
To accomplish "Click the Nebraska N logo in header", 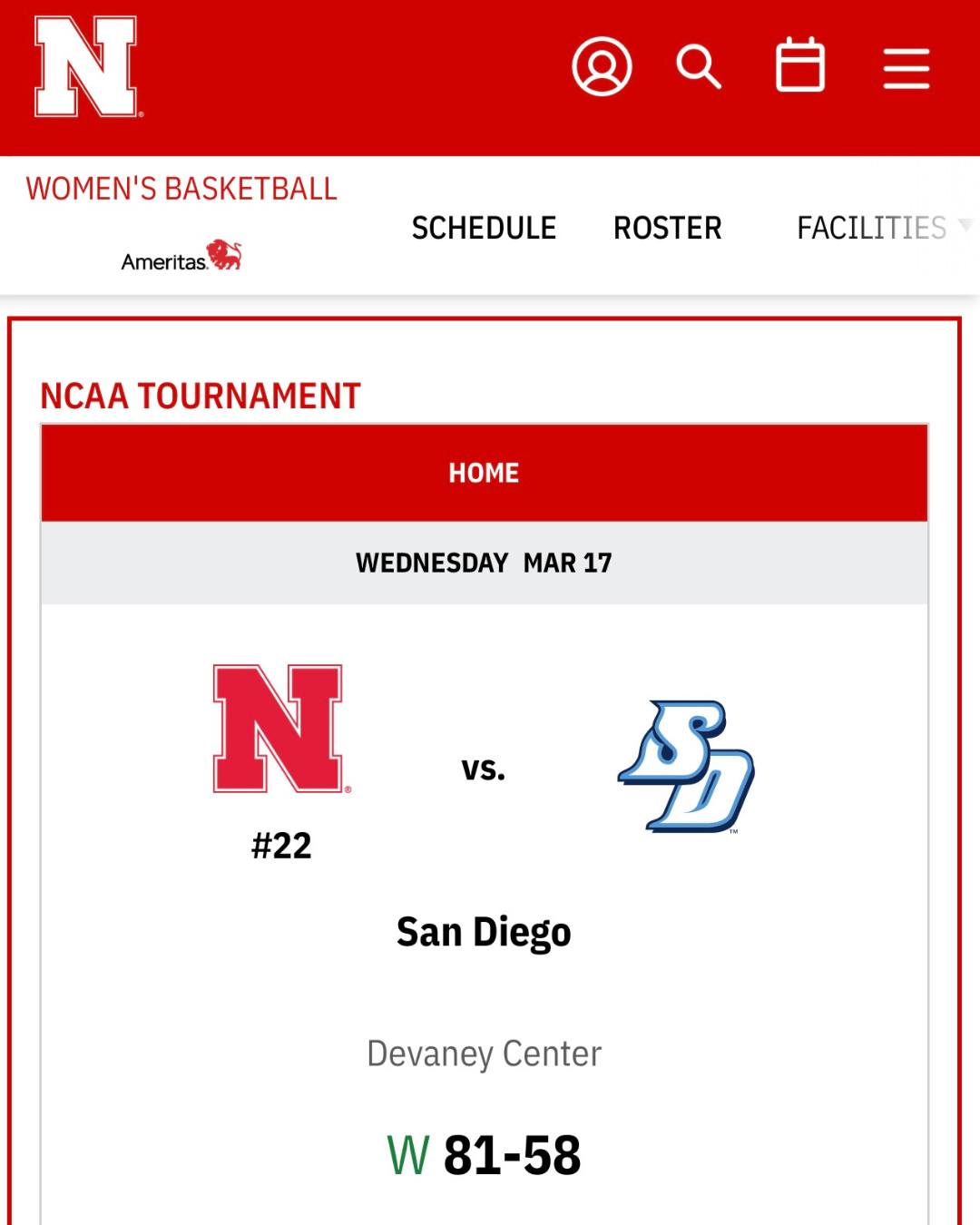I will click(x=86, y=67).
